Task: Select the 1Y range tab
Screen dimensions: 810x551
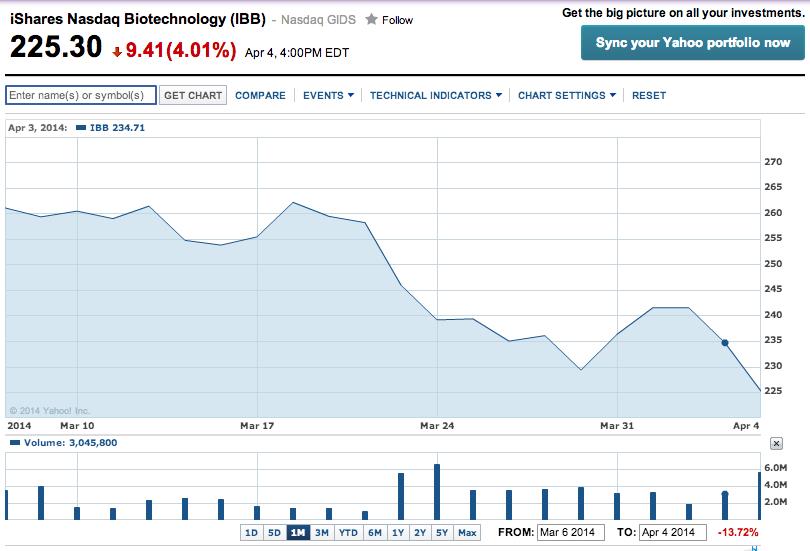Action: click(398, 532)
